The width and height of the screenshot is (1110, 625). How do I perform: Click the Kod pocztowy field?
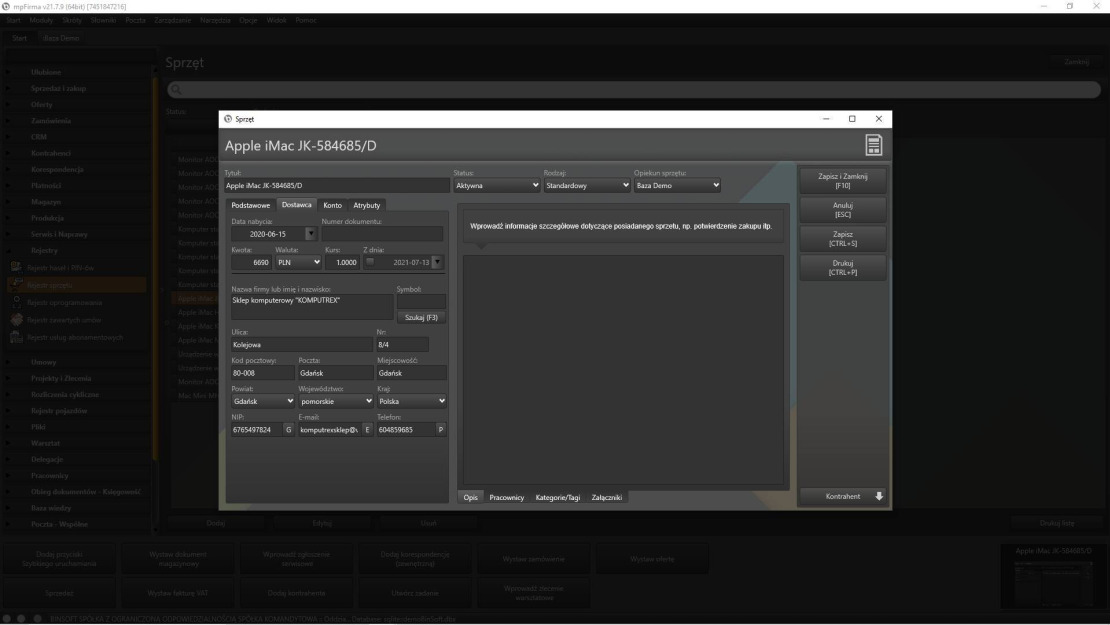pyautogui.click(x=263, y=373)
